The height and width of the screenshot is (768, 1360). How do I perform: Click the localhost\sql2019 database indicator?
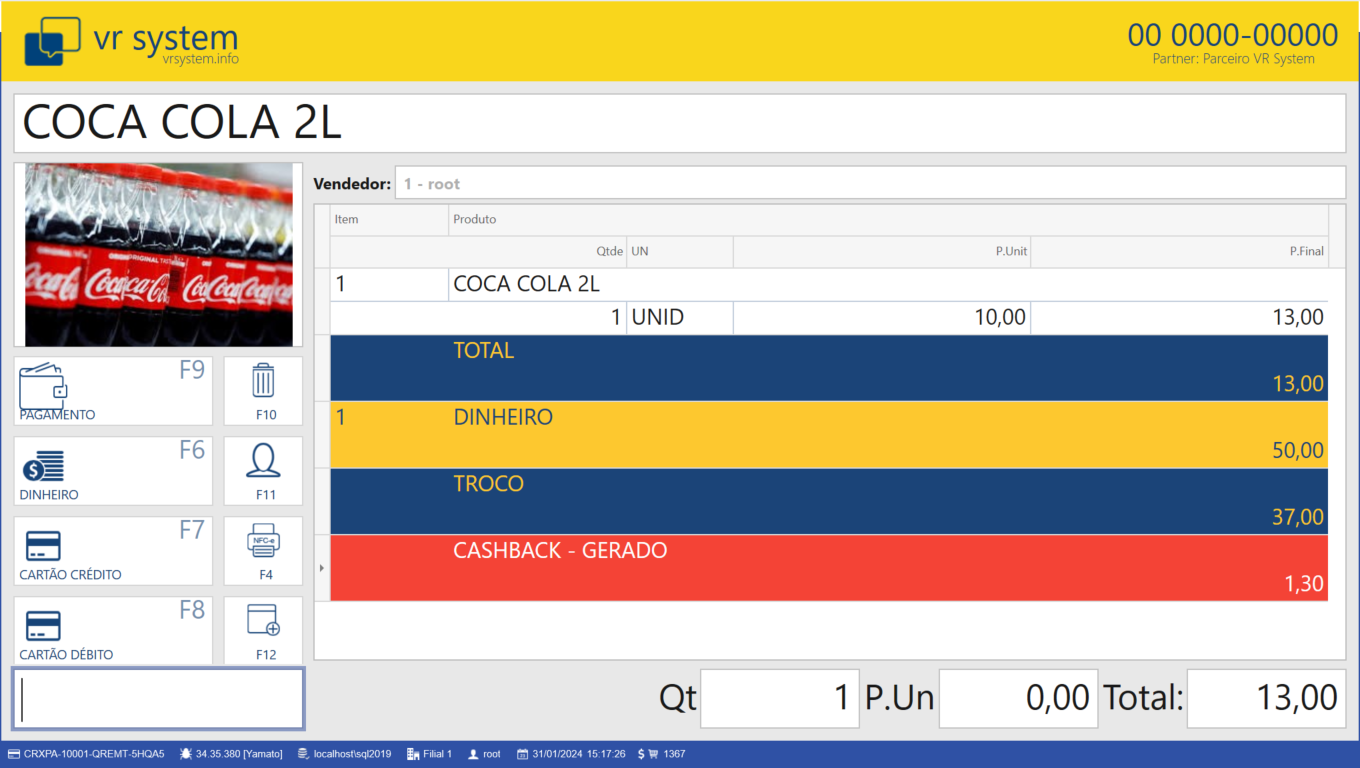[x=344, y=754]
